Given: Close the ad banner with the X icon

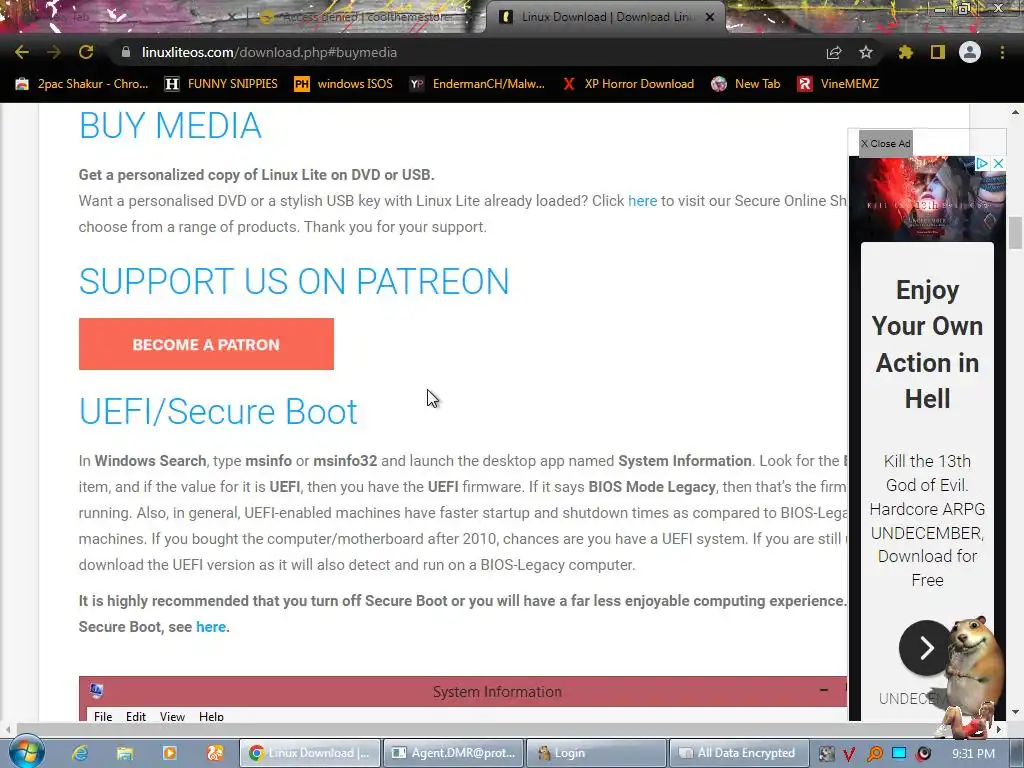Looking at the screenshot, I should (998, 163).
